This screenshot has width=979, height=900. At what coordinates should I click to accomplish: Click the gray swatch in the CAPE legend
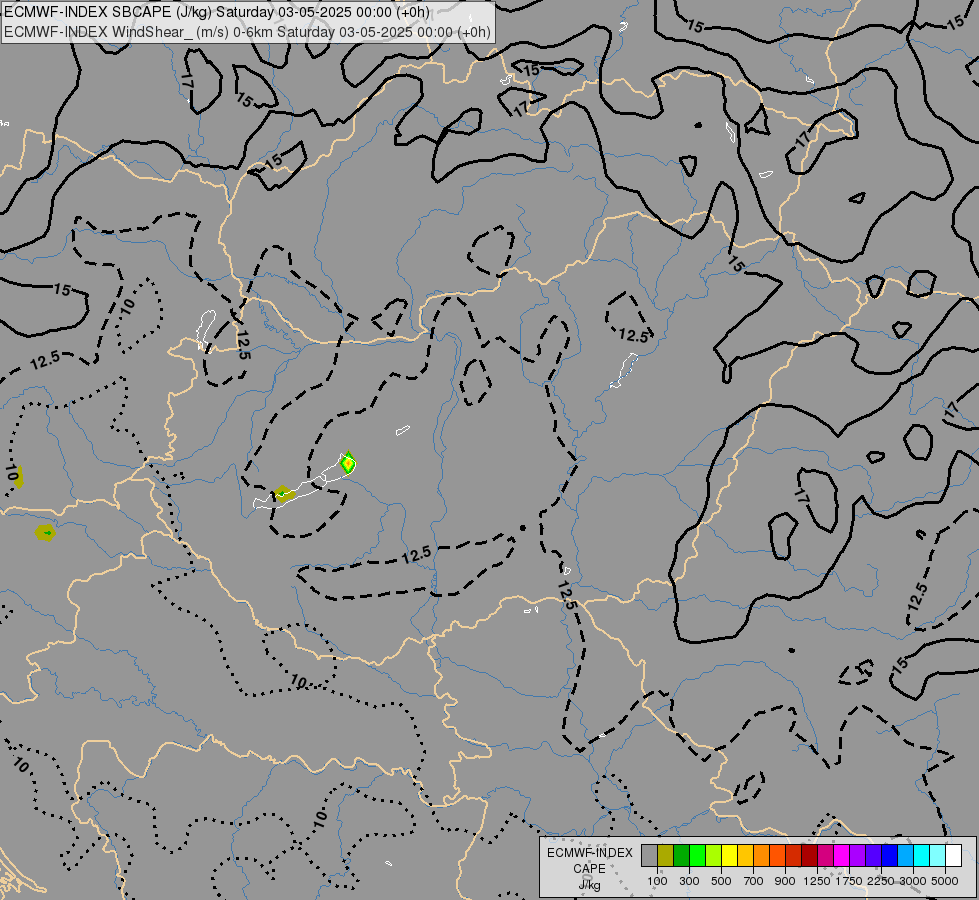(649, 855)
